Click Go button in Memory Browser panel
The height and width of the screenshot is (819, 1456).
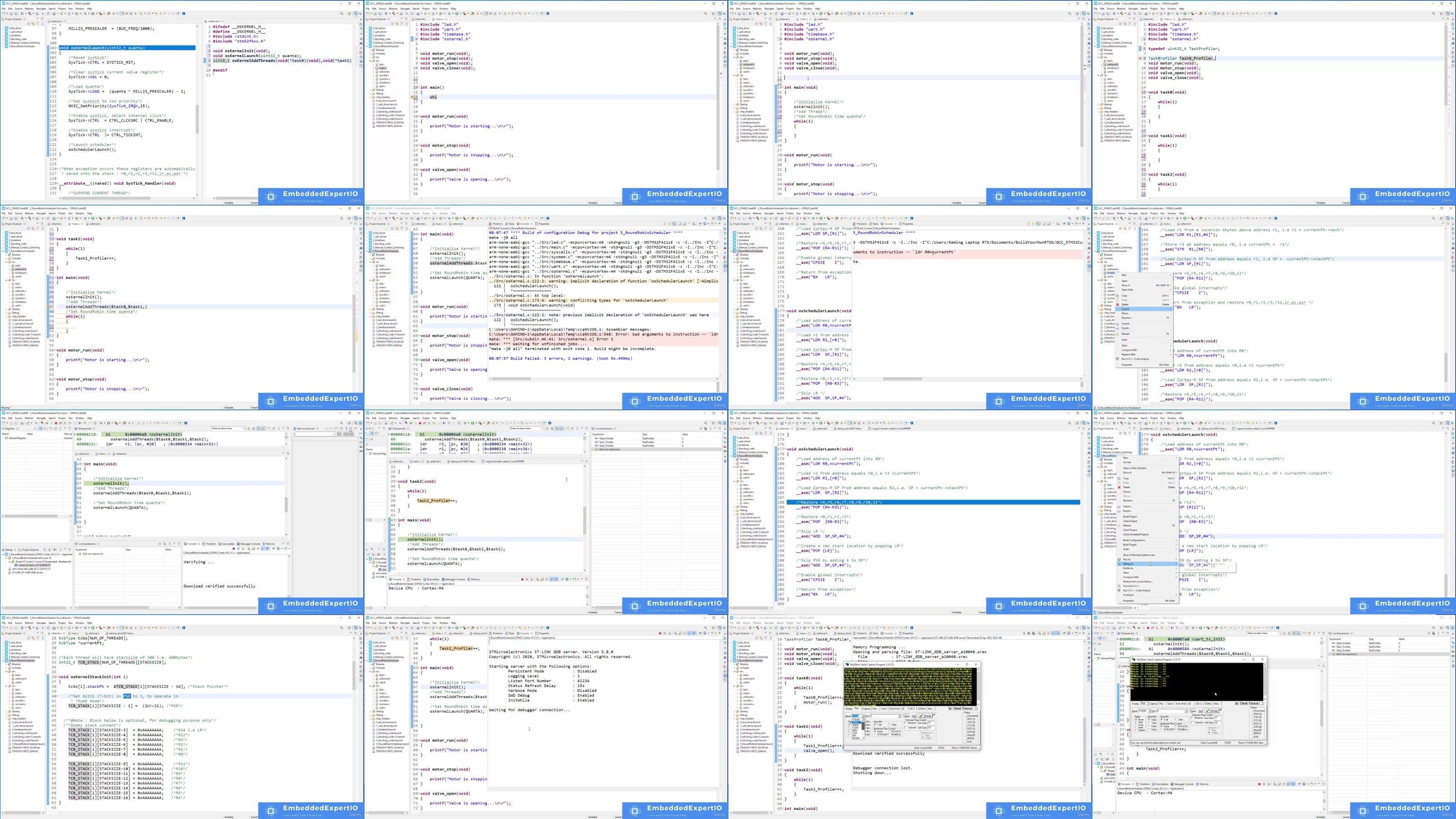point(340,434)
